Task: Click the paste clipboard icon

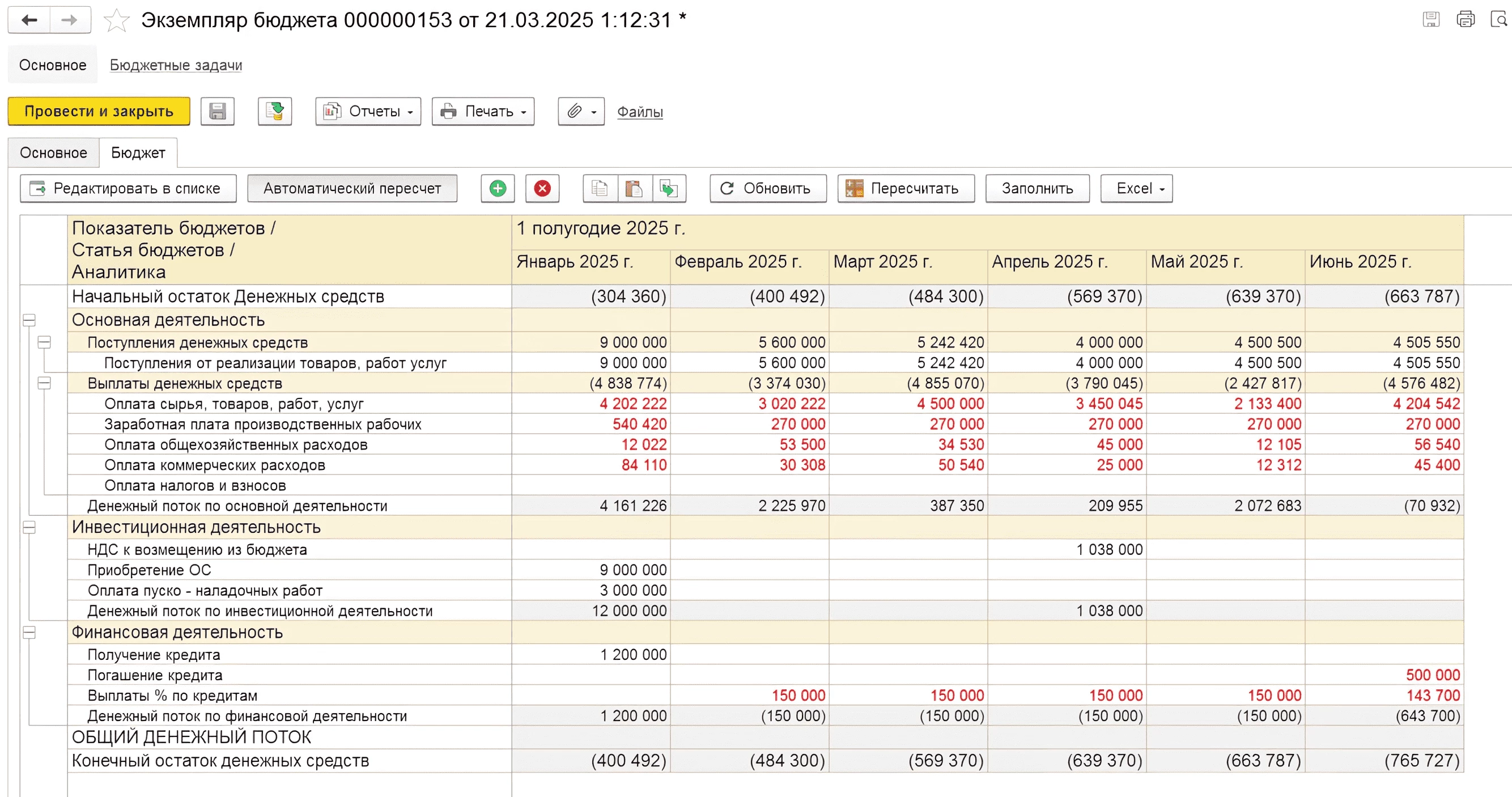Action: tap(634, 188)
